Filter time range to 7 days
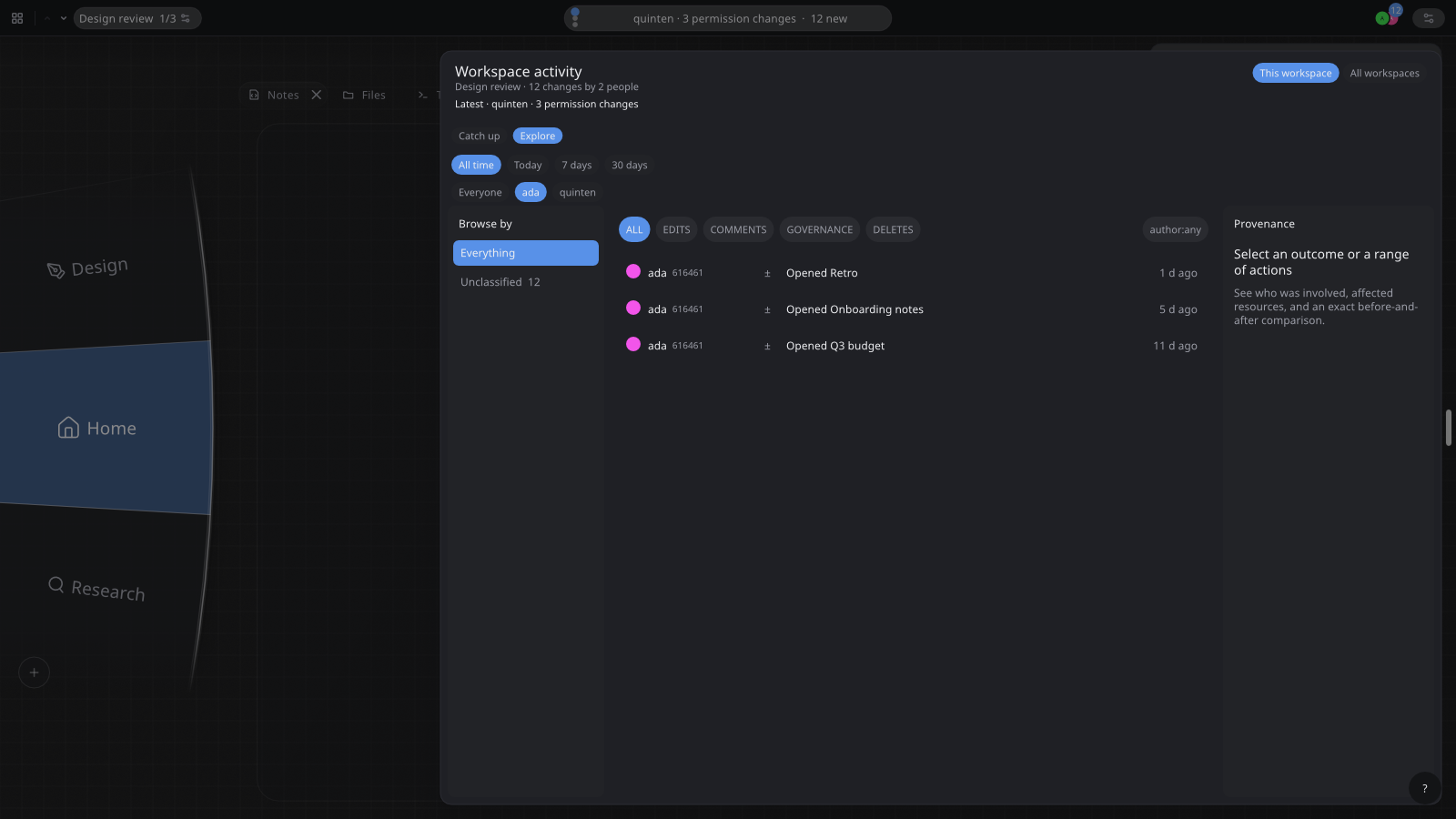 coord(577,165)
